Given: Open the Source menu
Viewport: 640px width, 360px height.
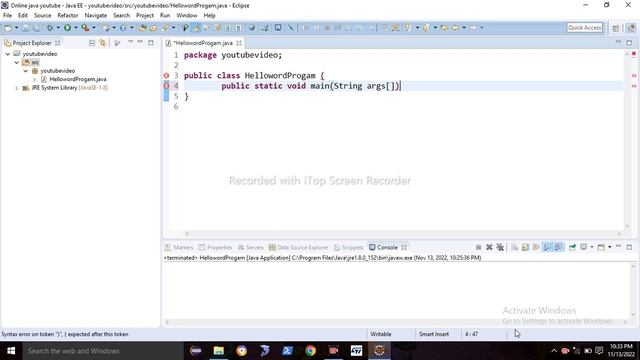Looking at the screenshot, I should click(x=42, y=16).
